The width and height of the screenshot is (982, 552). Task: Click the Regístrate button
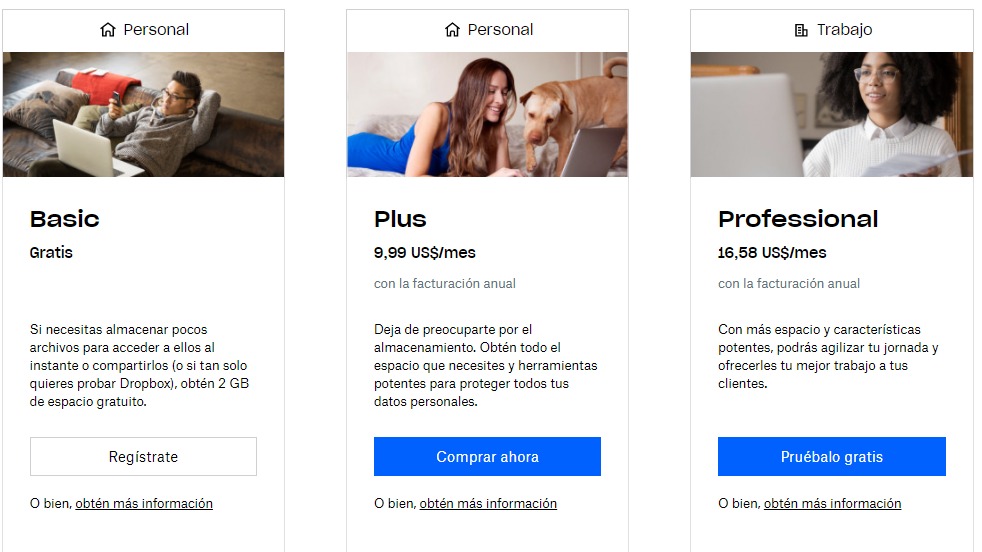click(143, 457)
